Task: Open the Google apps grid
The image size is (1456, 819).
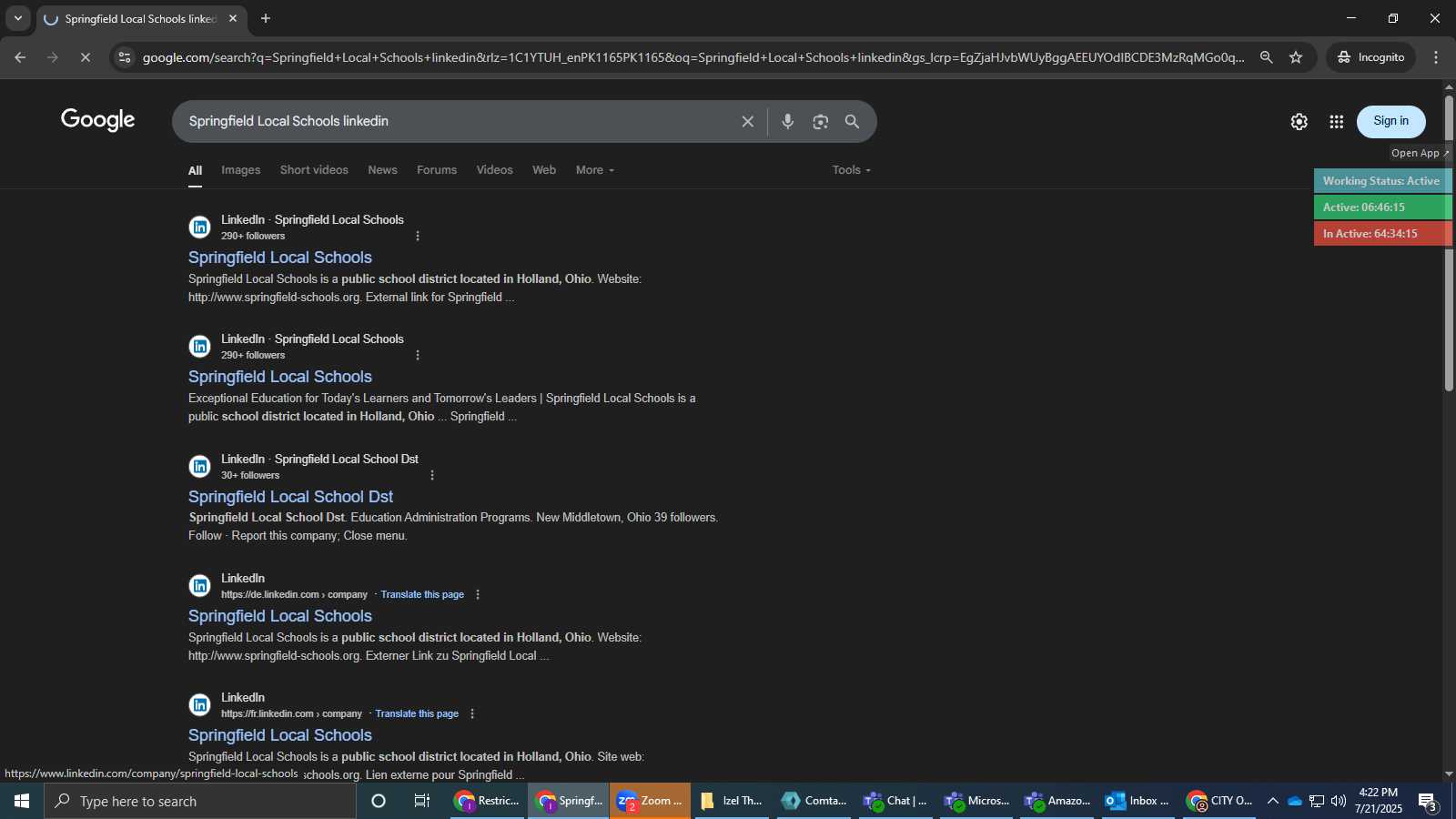Action: 1336,121
